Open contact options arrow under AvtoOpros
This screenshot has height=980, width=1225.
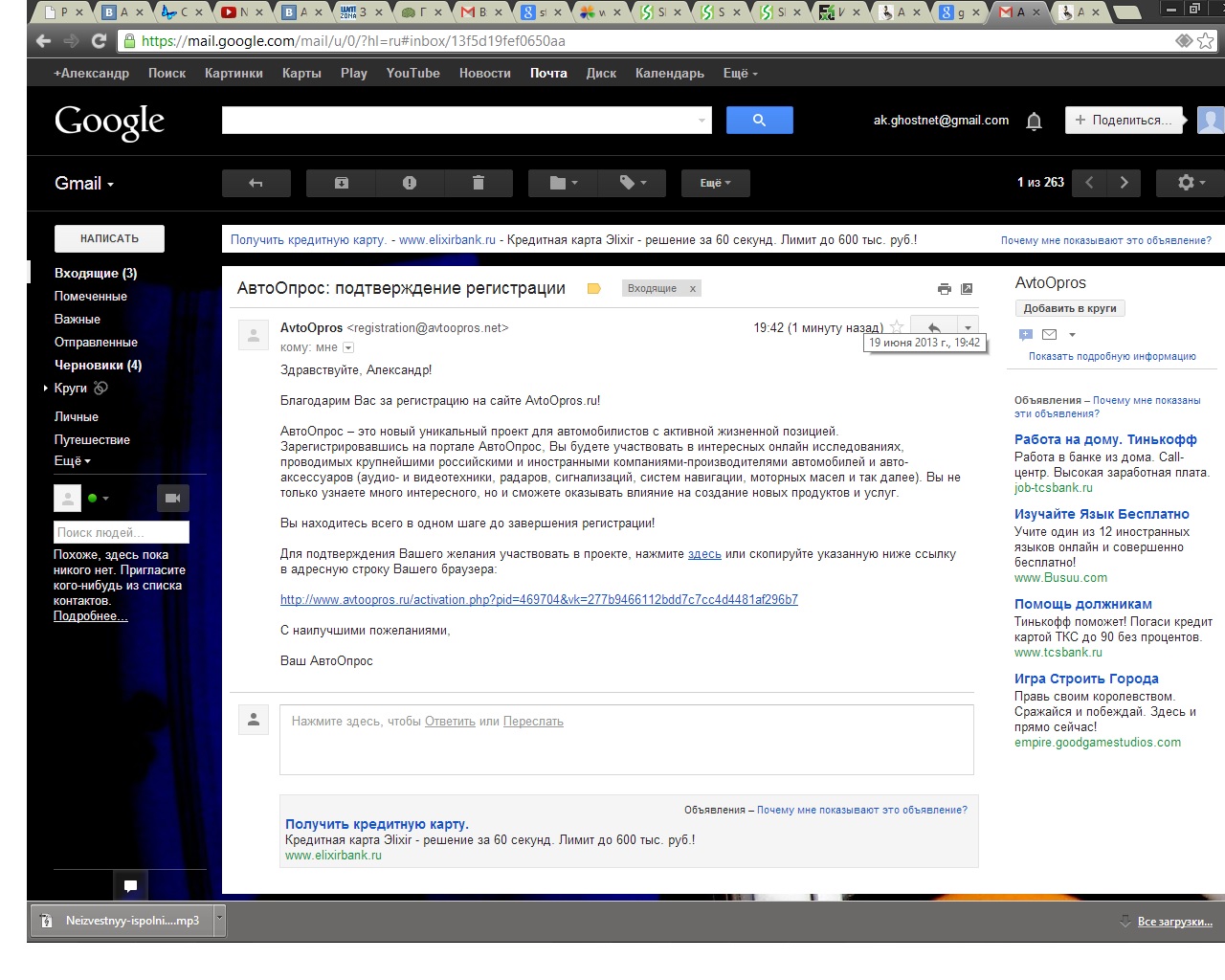1072,334
